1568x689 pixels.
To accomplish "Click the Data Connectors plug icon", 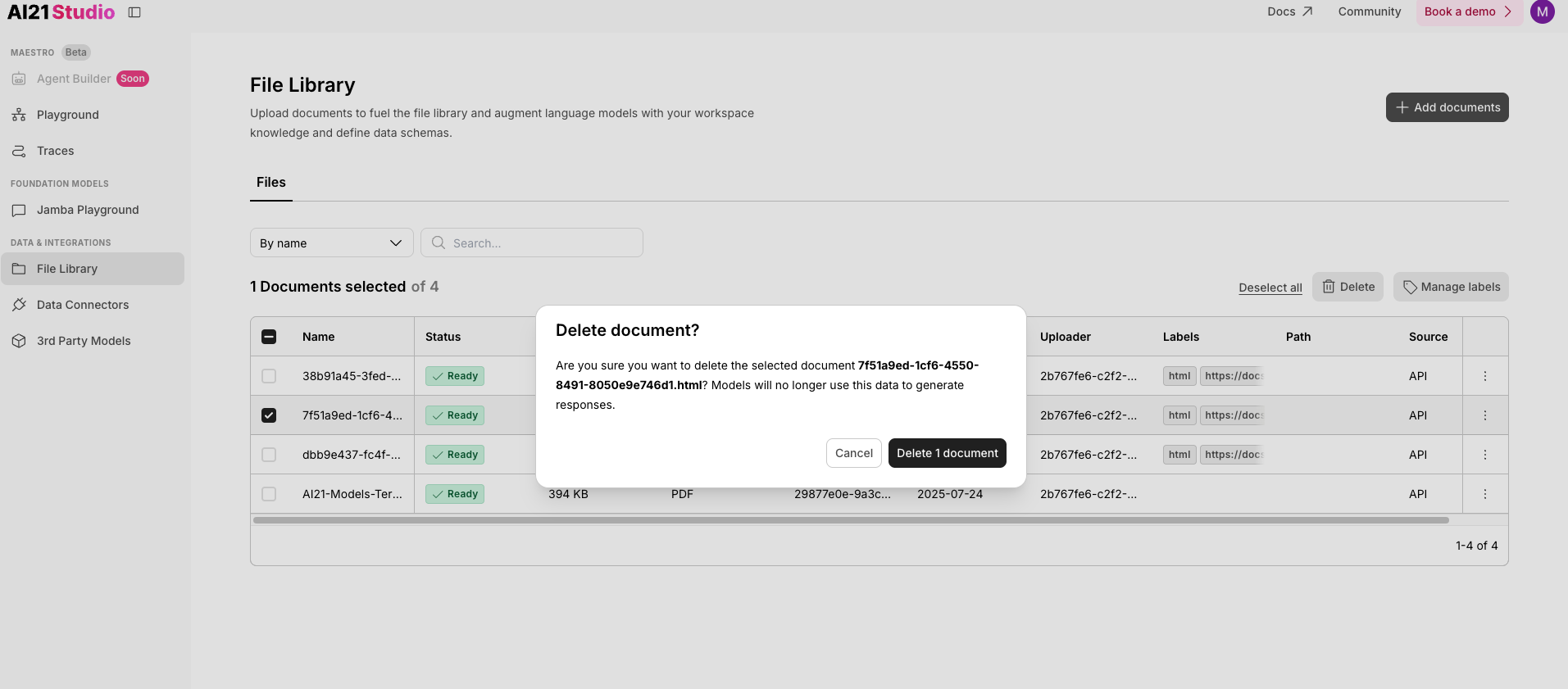I will tap(19, 305).
